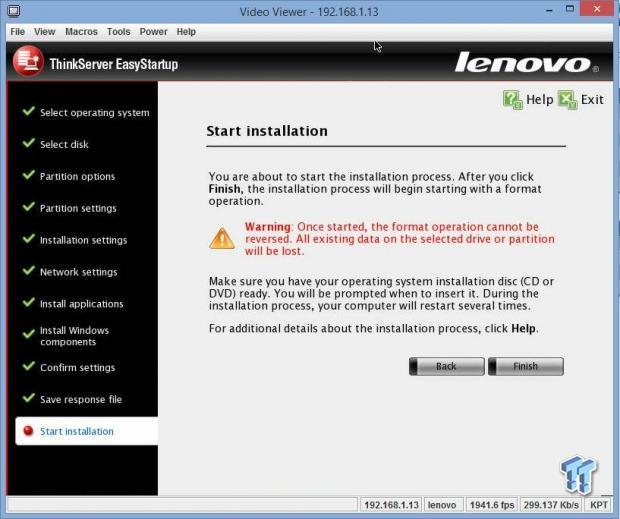620x519 pixels.
Task: Click the ThinkServer EasyStartup red logo icon
Action: [28, 61]
